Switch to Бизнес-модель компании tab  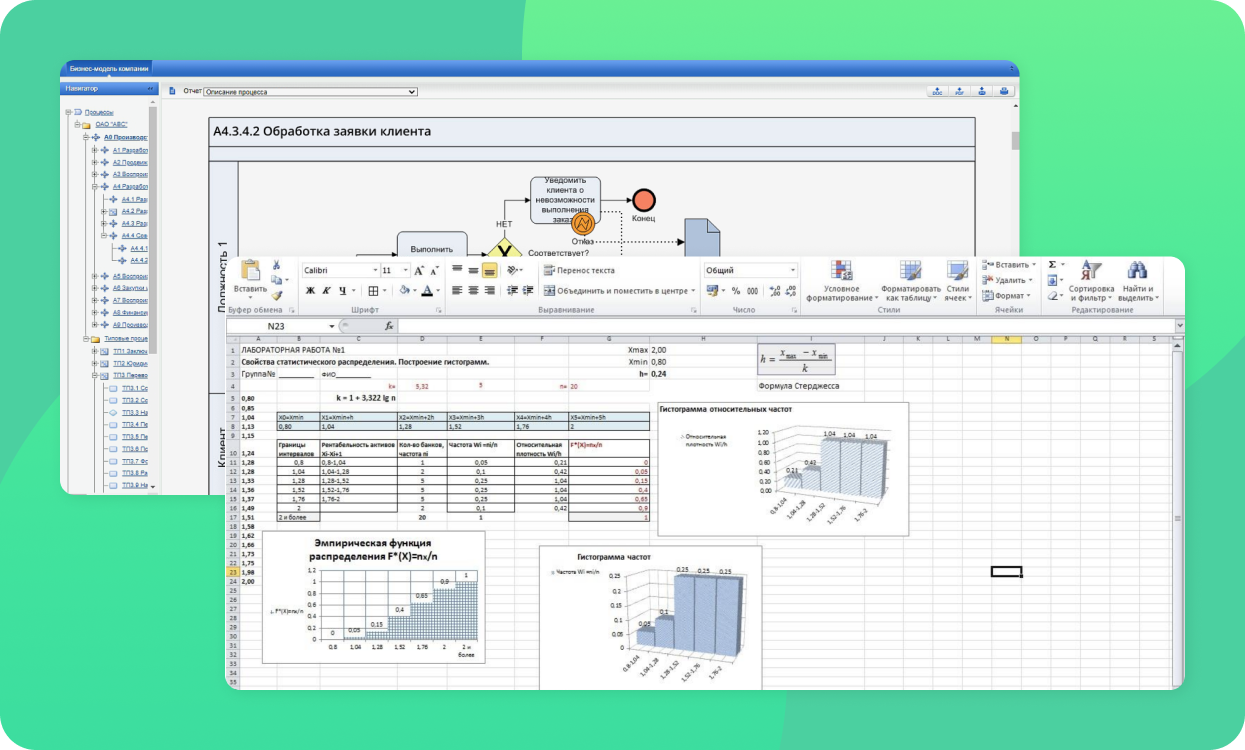[108, 68]
